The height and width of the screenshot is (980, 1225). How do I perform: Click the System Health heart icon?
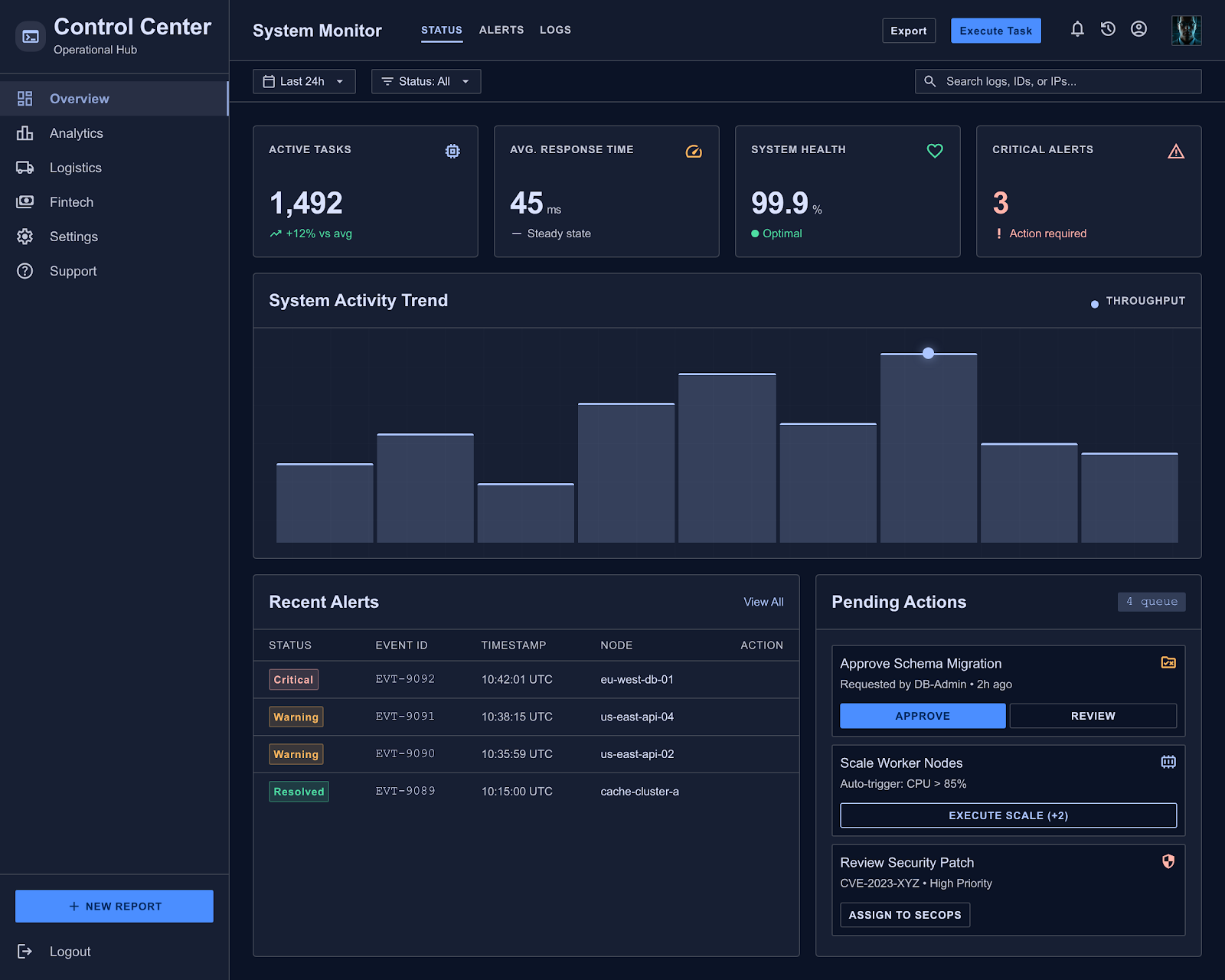click(935, 151)
